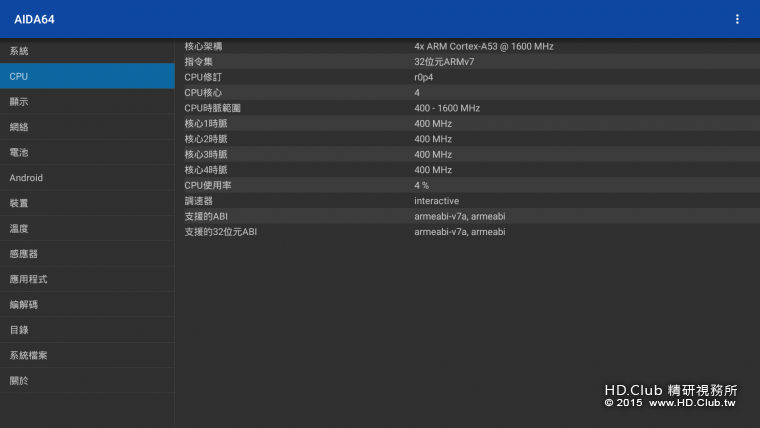Show the 應用程式 list

point(87,279)
